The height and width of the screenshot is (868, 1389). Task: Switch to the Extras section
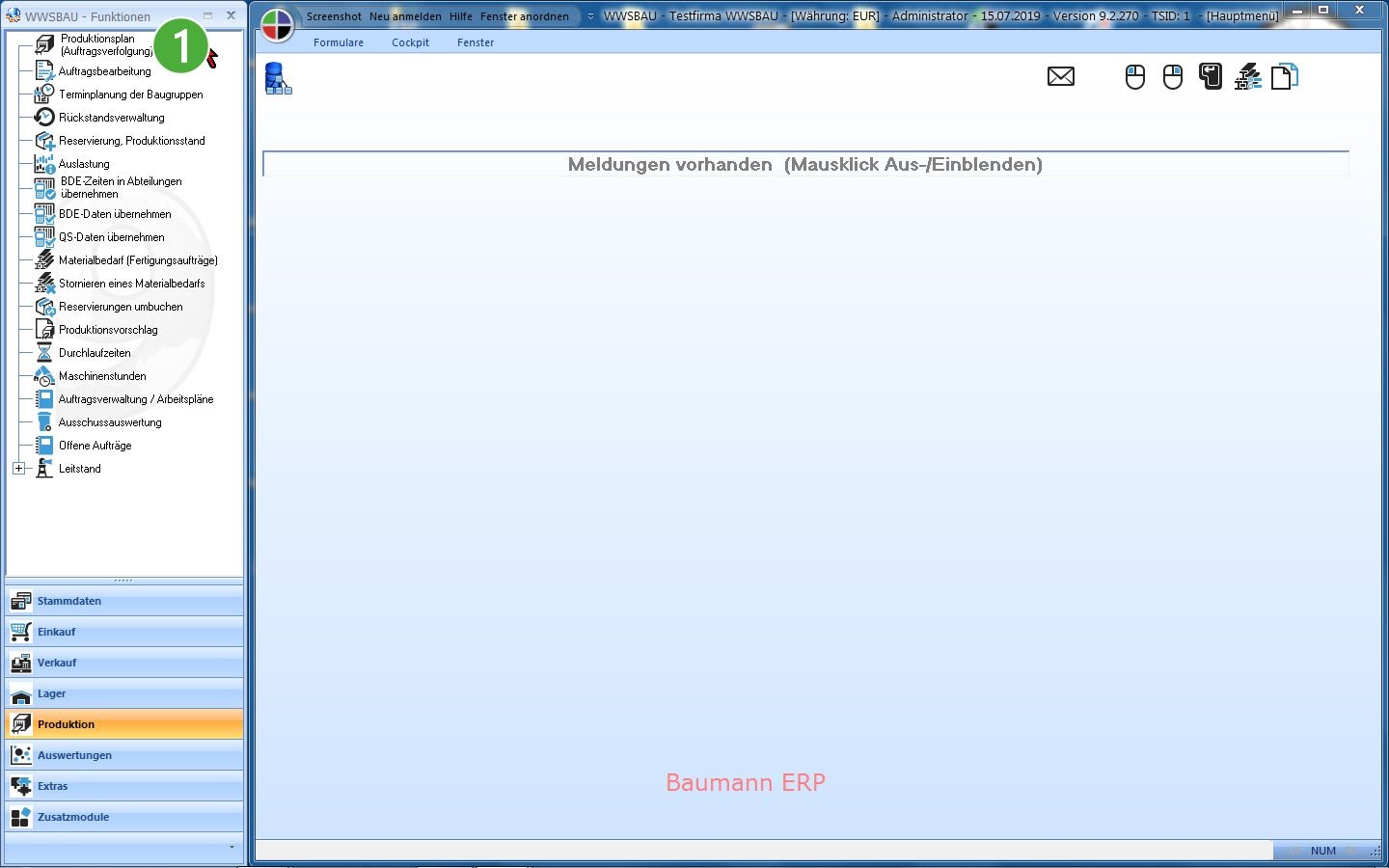(x=123, y=786)
